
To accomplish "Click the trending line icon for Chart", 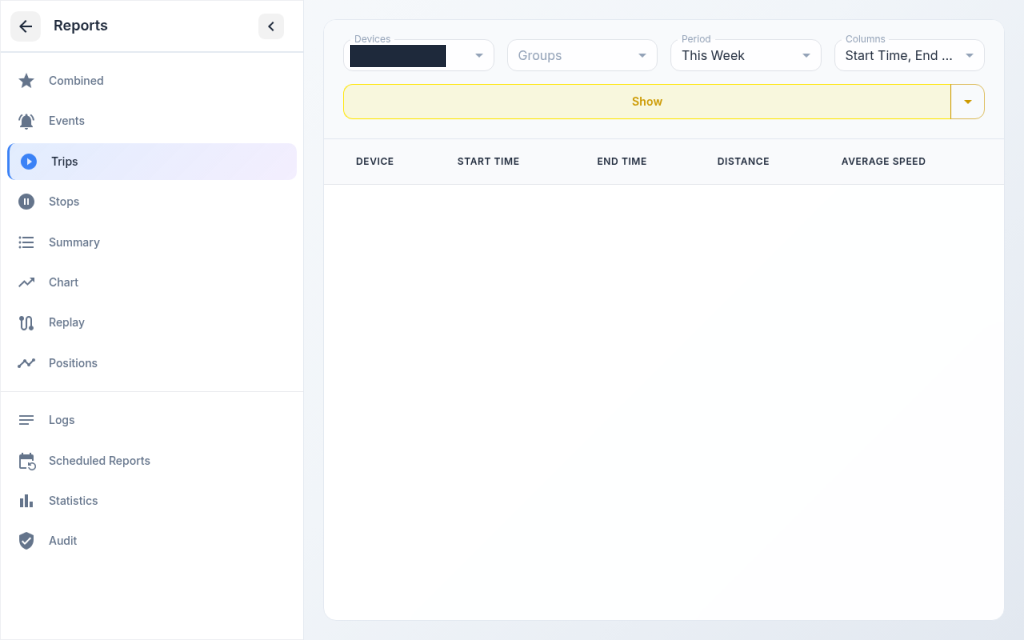I will point(26,282).
